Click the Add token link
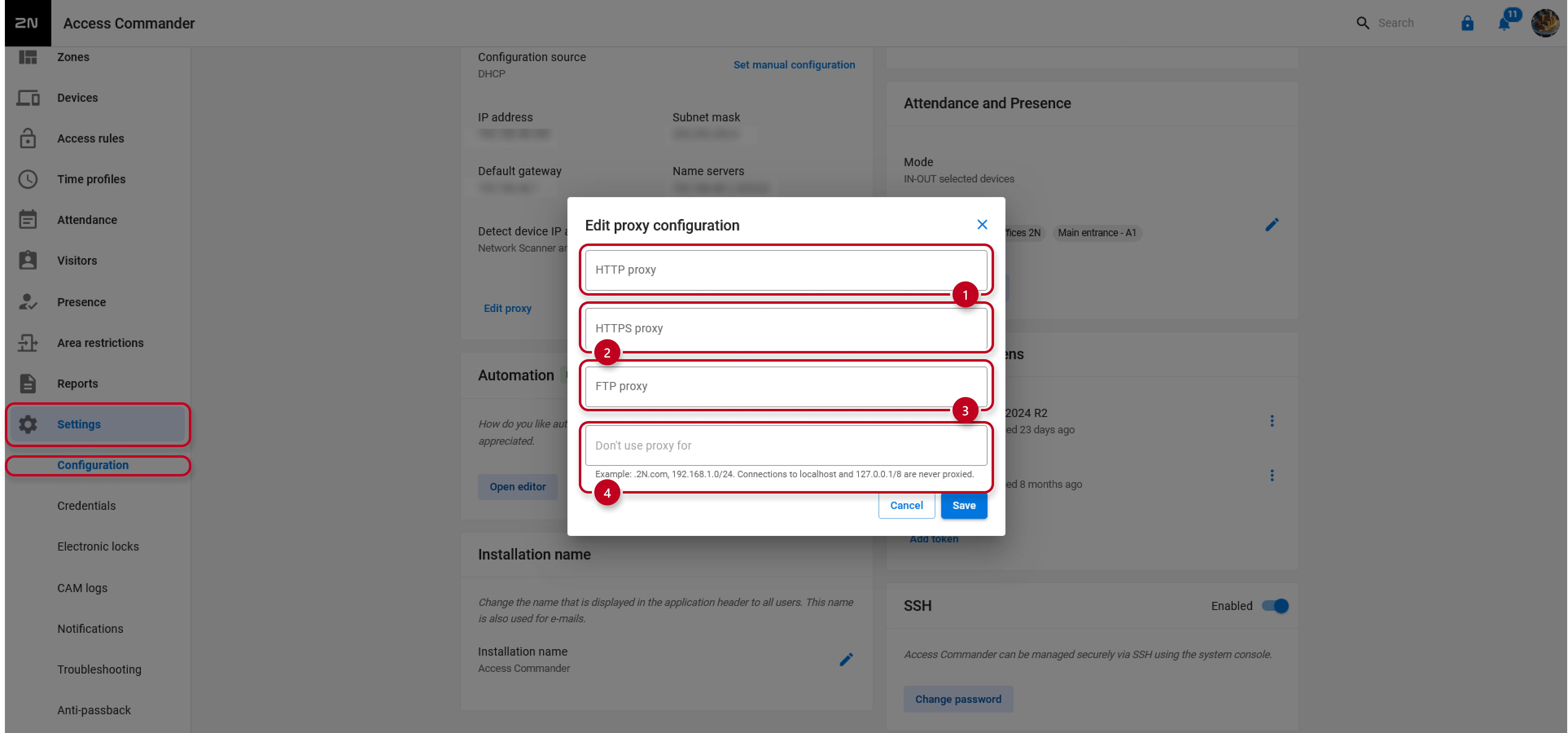The width and height of the screenshot is (1568, 733). tap(934, 539)
